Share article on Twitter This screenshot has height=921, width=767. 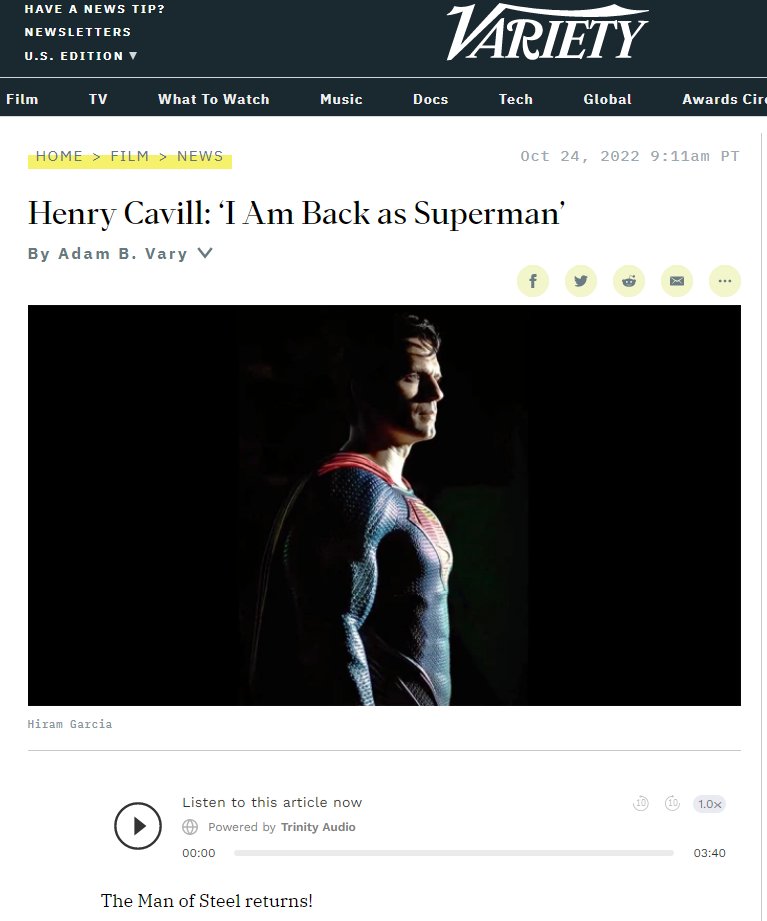[x=581, y=281]
